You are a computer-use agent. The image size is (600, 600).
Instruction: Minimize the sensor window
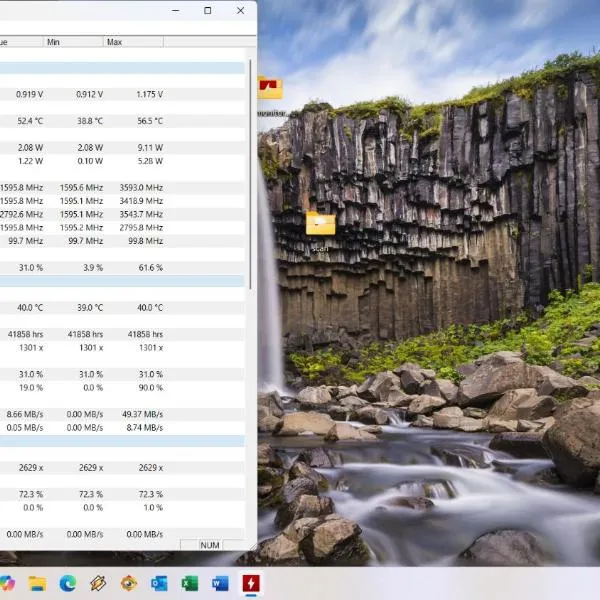point(175,10)
